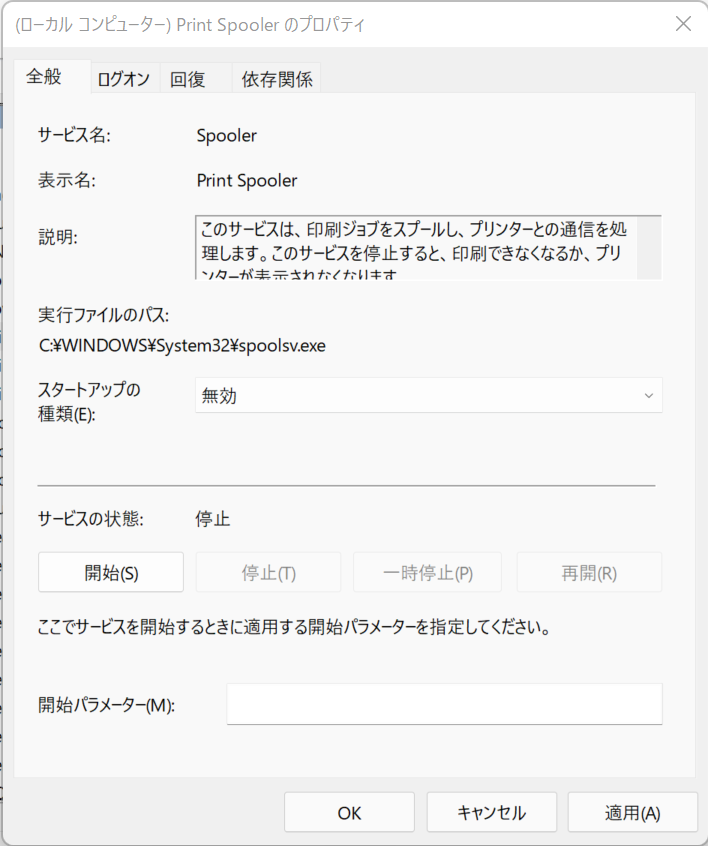Open the ログオン tab
Screen dimensions: 708x846
coord(125,79)
